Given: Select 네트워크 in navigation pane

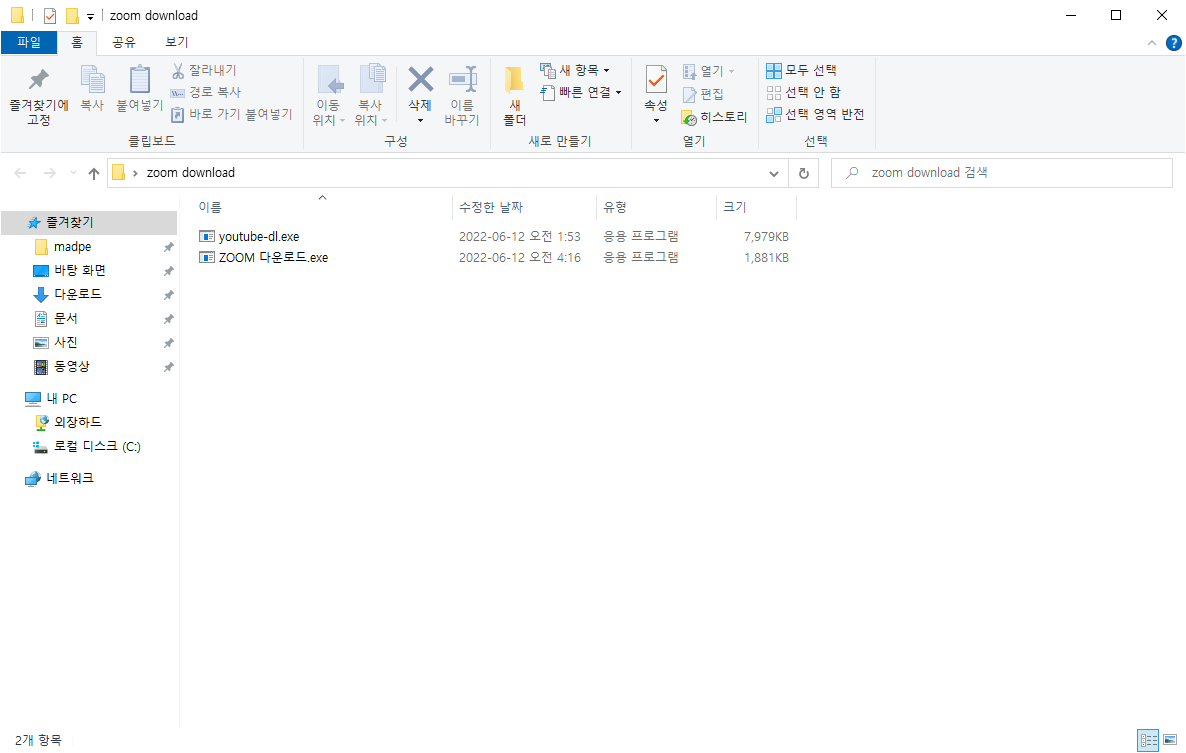Looking at the screenshot, I should 70,479.
